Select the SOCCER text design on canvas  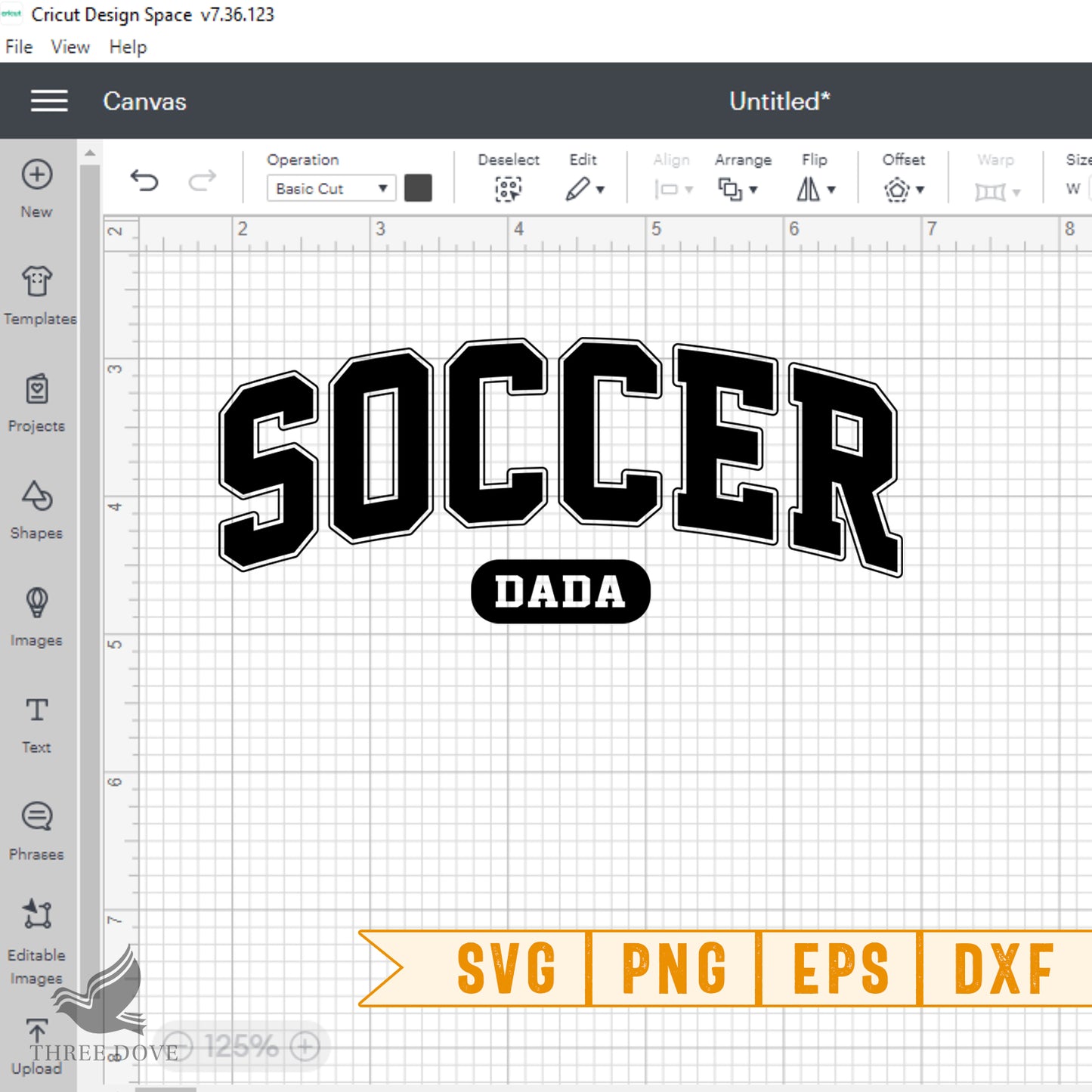(560, 456)
